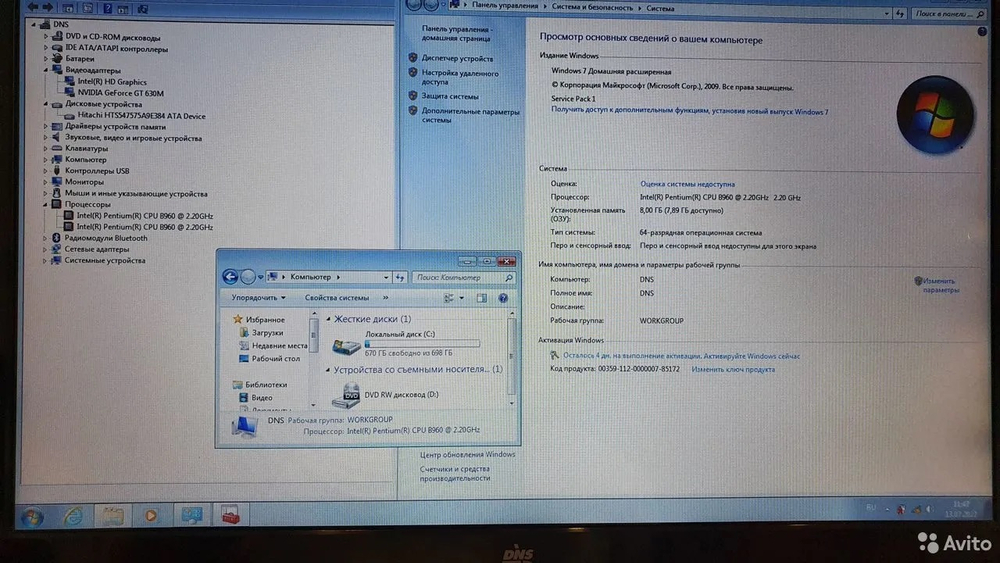
Task: Expand Звуковые, видео и игровые устройства
Action: pos(46,138)
